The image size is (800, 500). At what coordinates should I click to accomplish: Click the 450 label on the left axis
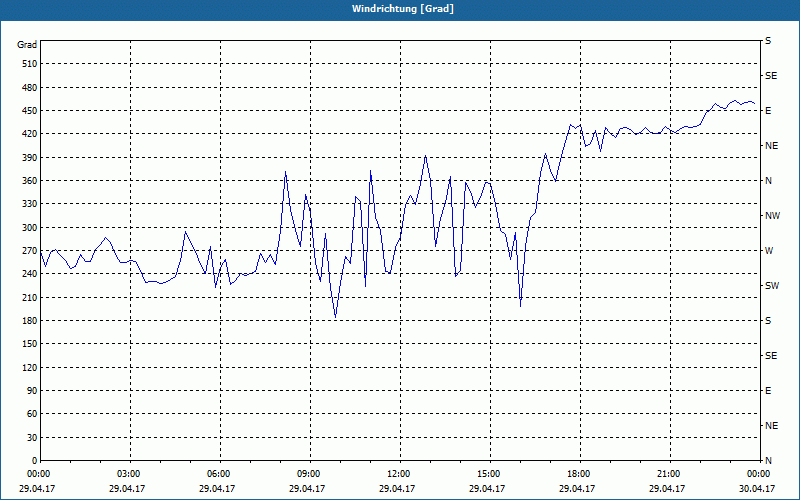30,111
